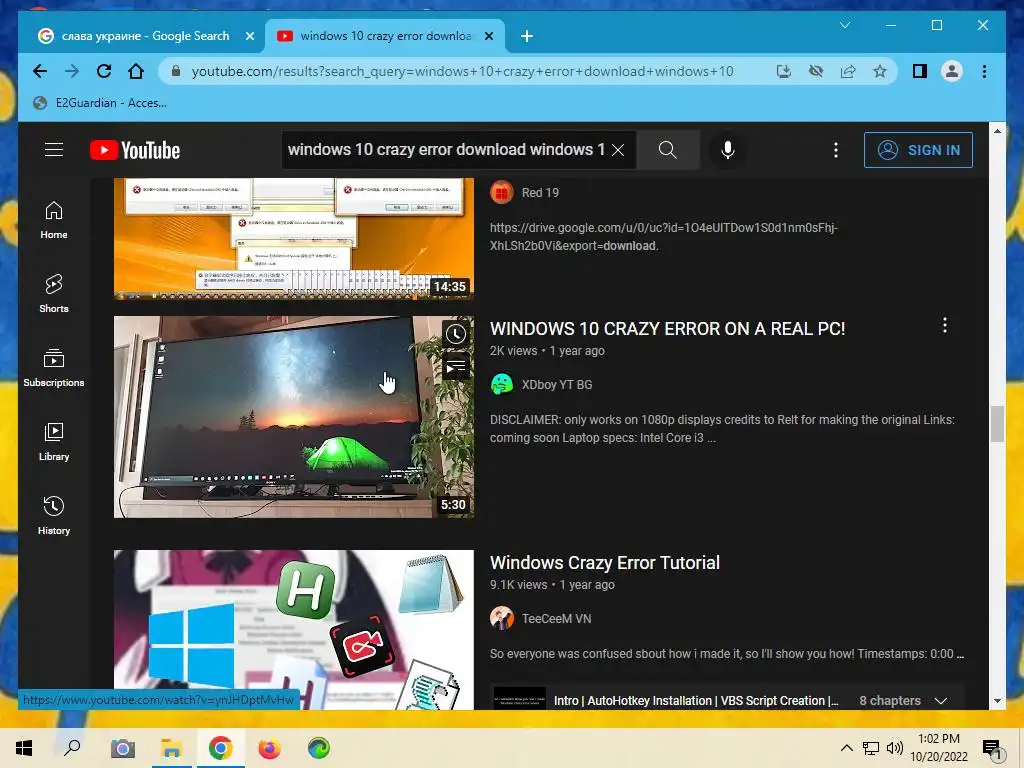Go to Chrome home page
This screenshot has height=768, width=1024.
click(x=136, y=71)
